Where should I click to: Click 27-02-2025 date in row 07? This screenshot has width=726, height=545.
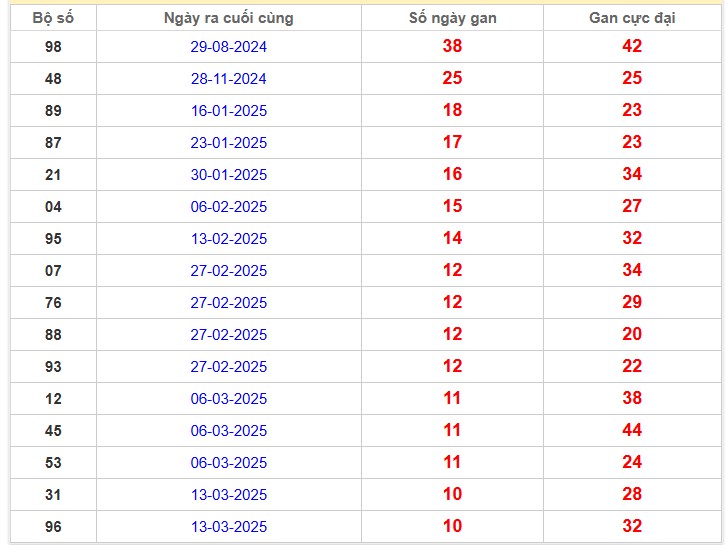pyautogui.click(x=229, y=270)
